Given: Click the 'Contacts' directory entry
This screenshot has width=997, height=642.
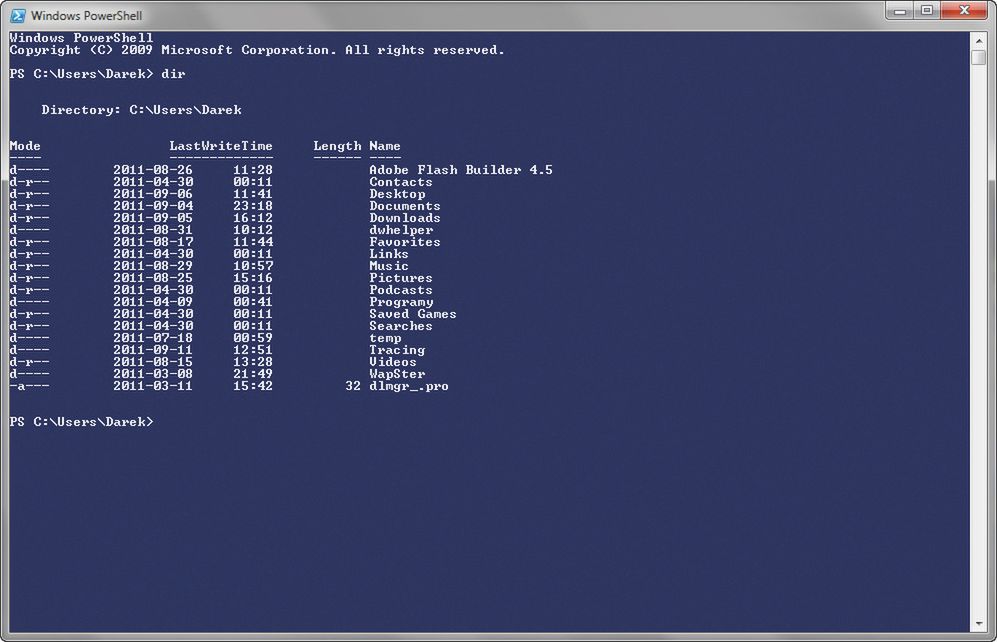Looking at the screenshot, I should tap(401, 182).
